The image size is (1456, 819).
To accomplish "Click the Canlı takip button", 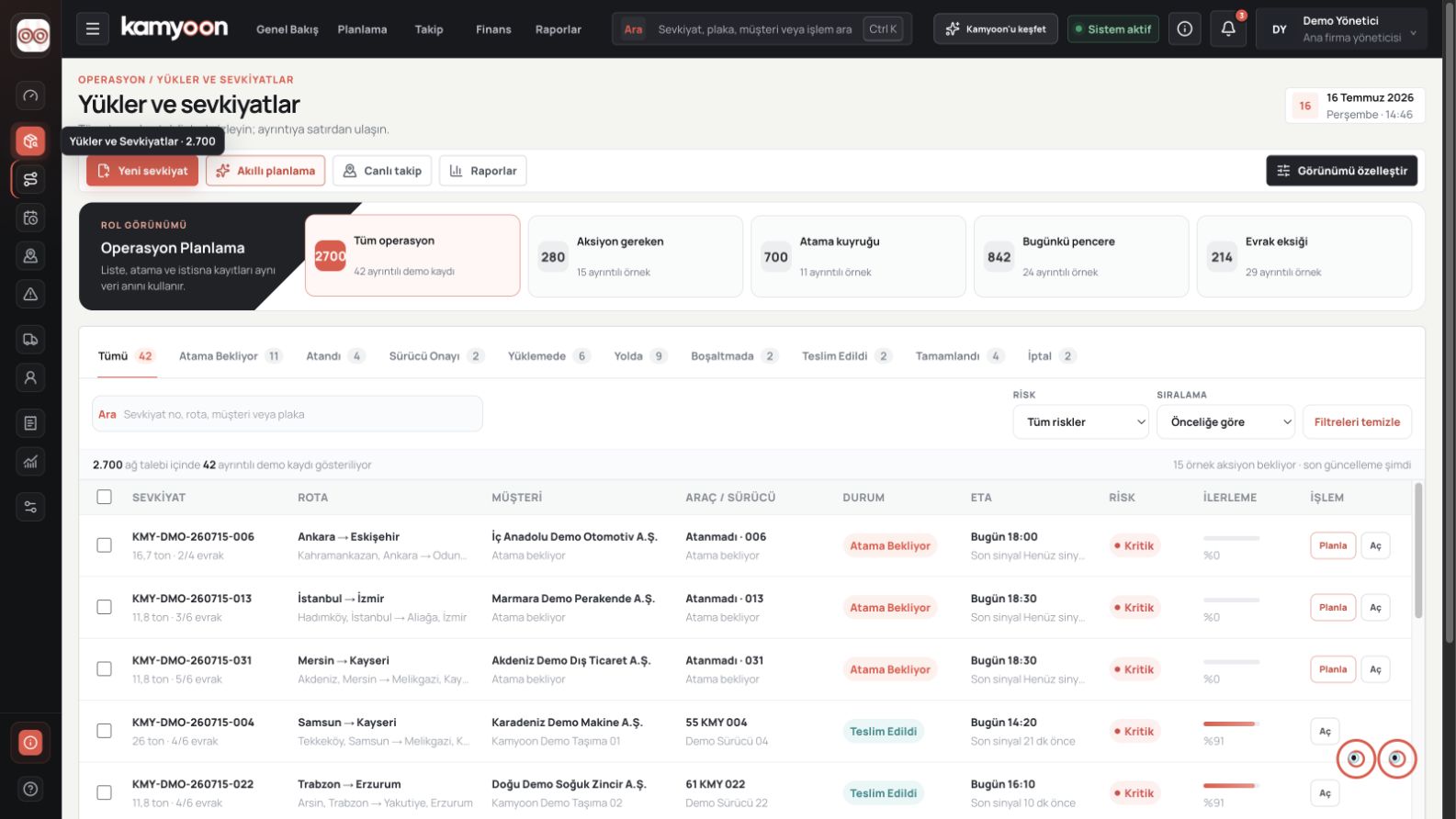I will click(382, 171).
